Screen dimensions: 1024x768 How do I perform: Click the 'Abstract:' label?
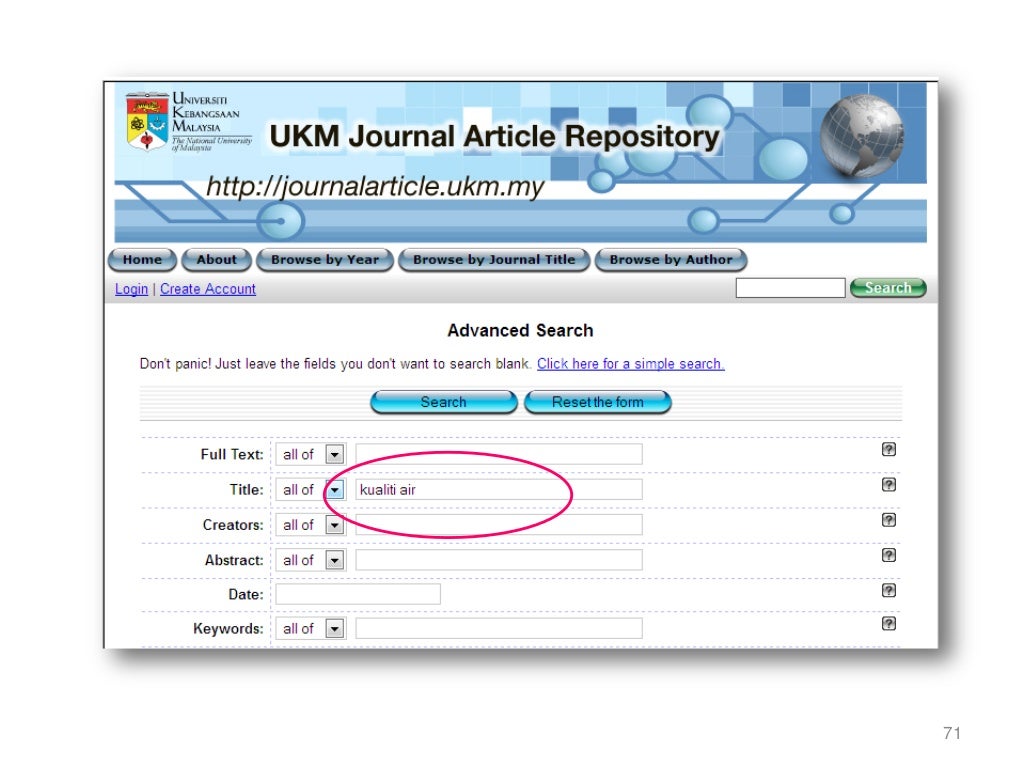(x=234, y=560)
